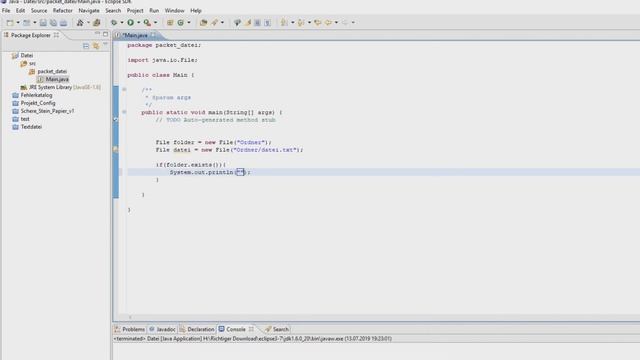Screen dimensions: 640x360
Task: Click the Search flashlight toolbar icon
Action: coord(214,23)
